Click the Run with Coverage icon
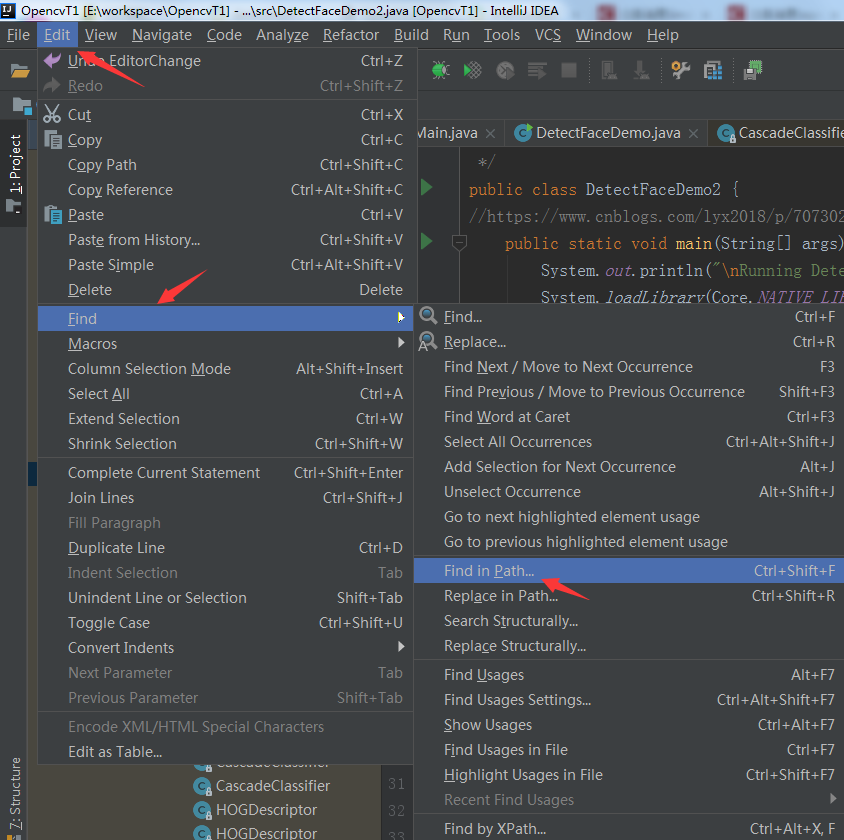The width and height of the screenshot is (844, 840). (x=472, y=70)
